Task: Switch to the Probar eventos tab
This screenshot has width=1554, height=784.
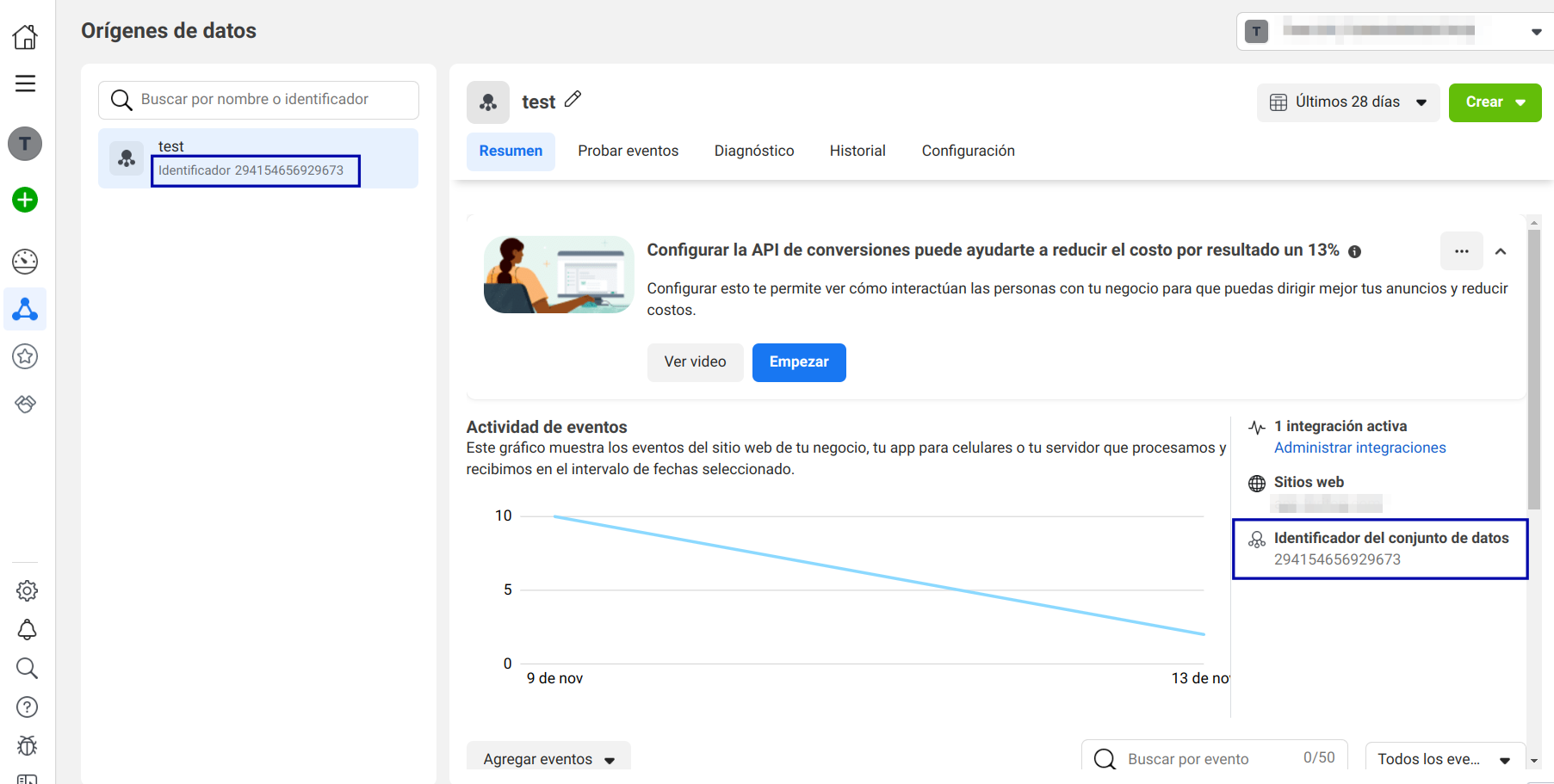Action: point(628,151)
